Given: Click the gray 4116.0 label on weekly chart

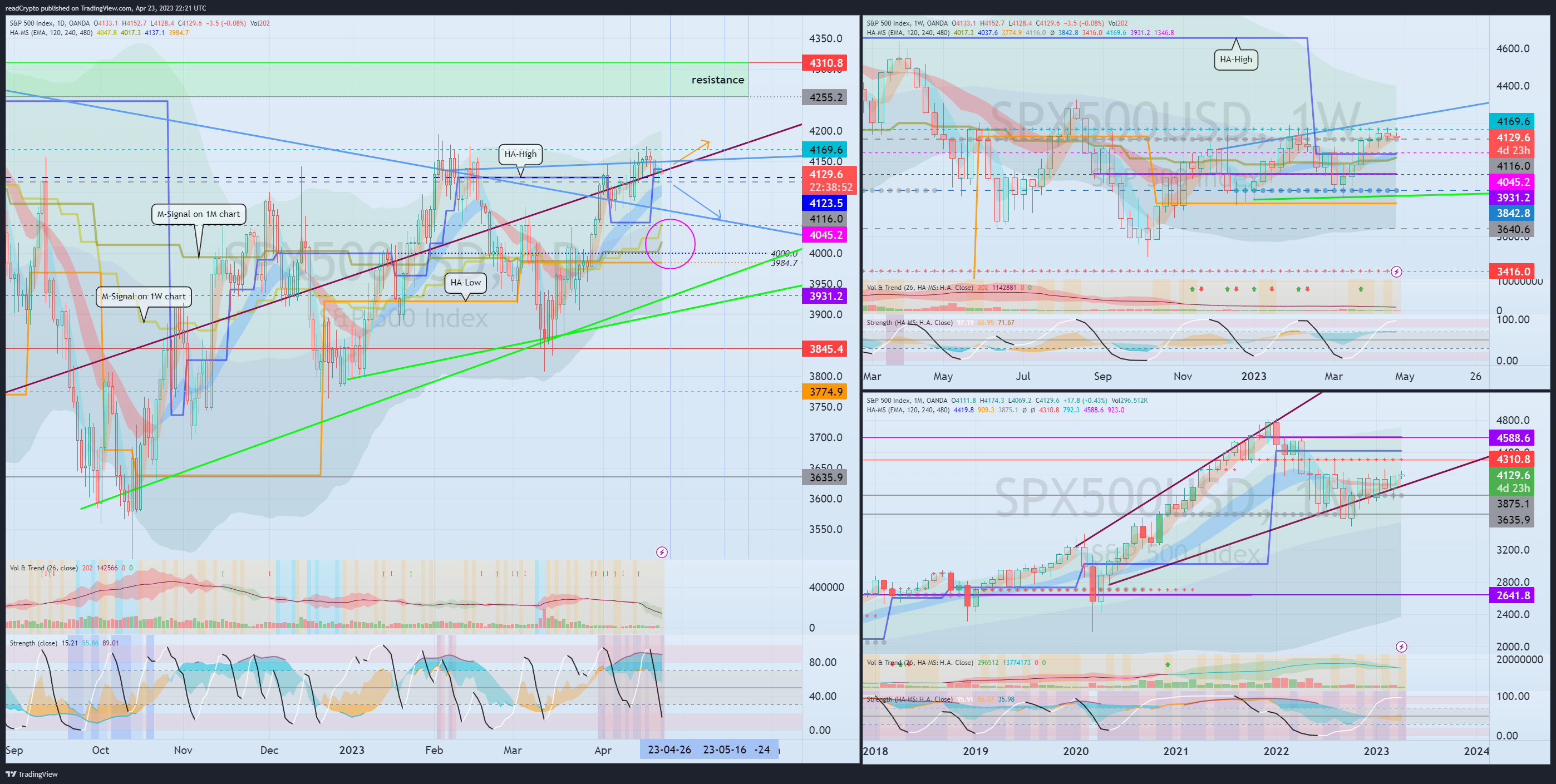Looking at the screenshot, I should pos(1513,166).
